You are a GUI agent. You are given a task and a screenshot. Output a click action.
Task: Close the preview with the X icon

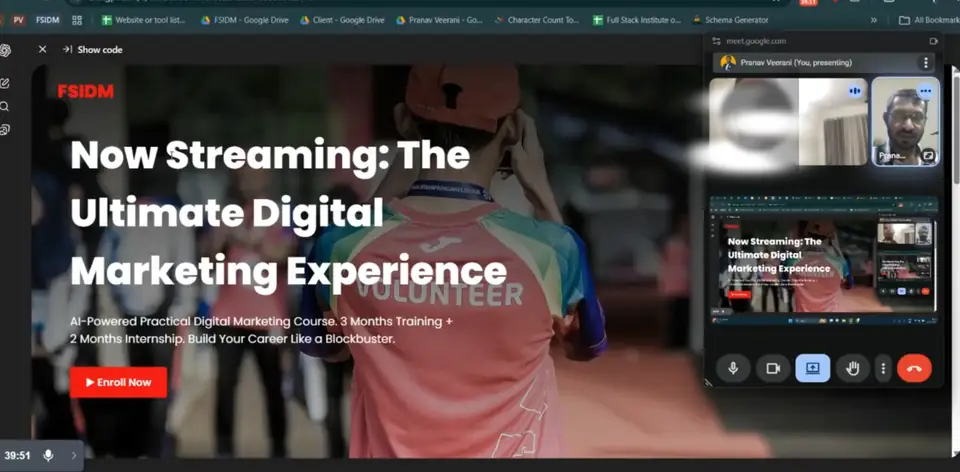42,50
